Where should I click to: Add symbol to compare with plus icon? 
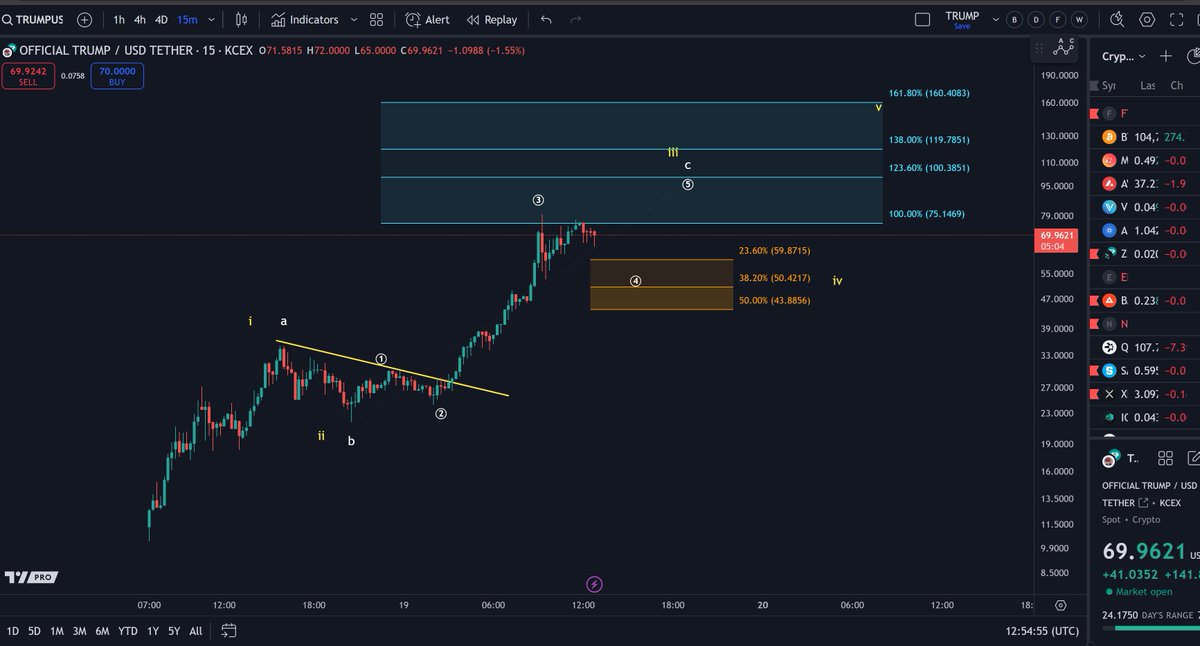pyautogui.click(x=84, y=19)
